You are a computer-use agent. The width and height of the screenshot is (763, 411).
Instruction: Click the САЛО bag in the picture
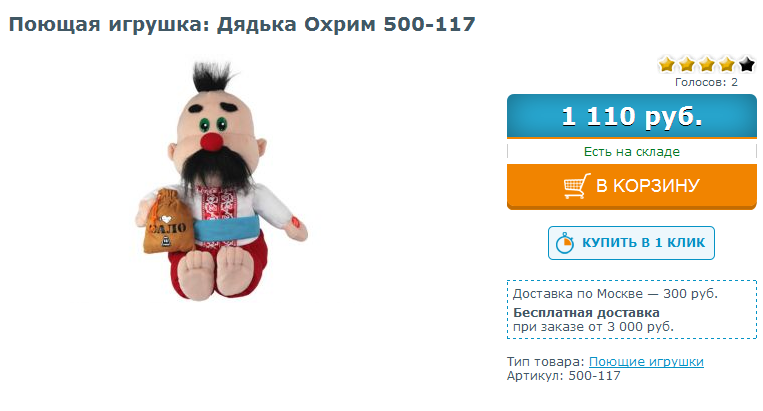tap(167, 222)
